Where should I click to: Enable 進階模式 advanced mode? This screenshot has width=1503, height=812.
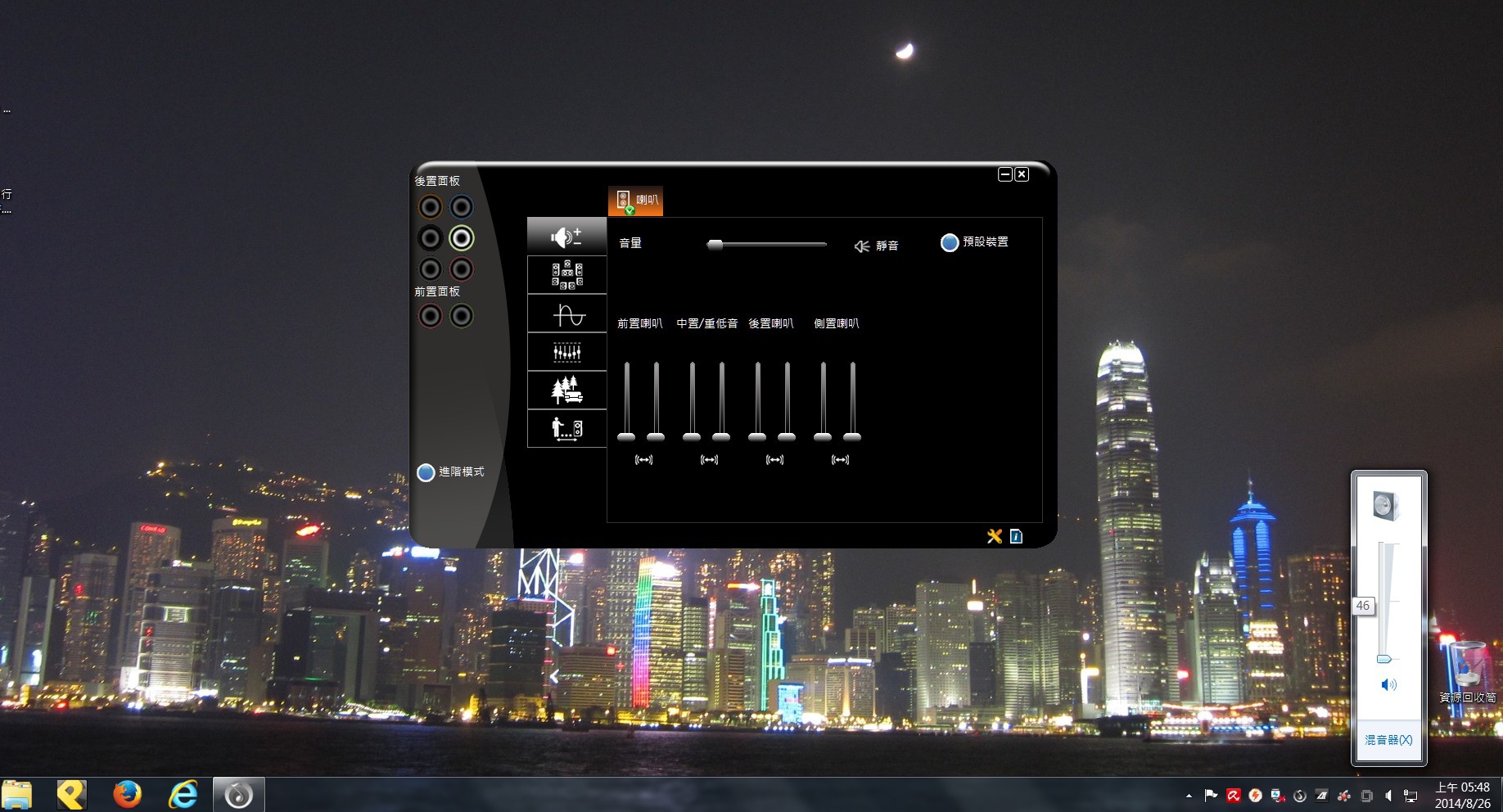pyautogui.click(x=450, y=472)
